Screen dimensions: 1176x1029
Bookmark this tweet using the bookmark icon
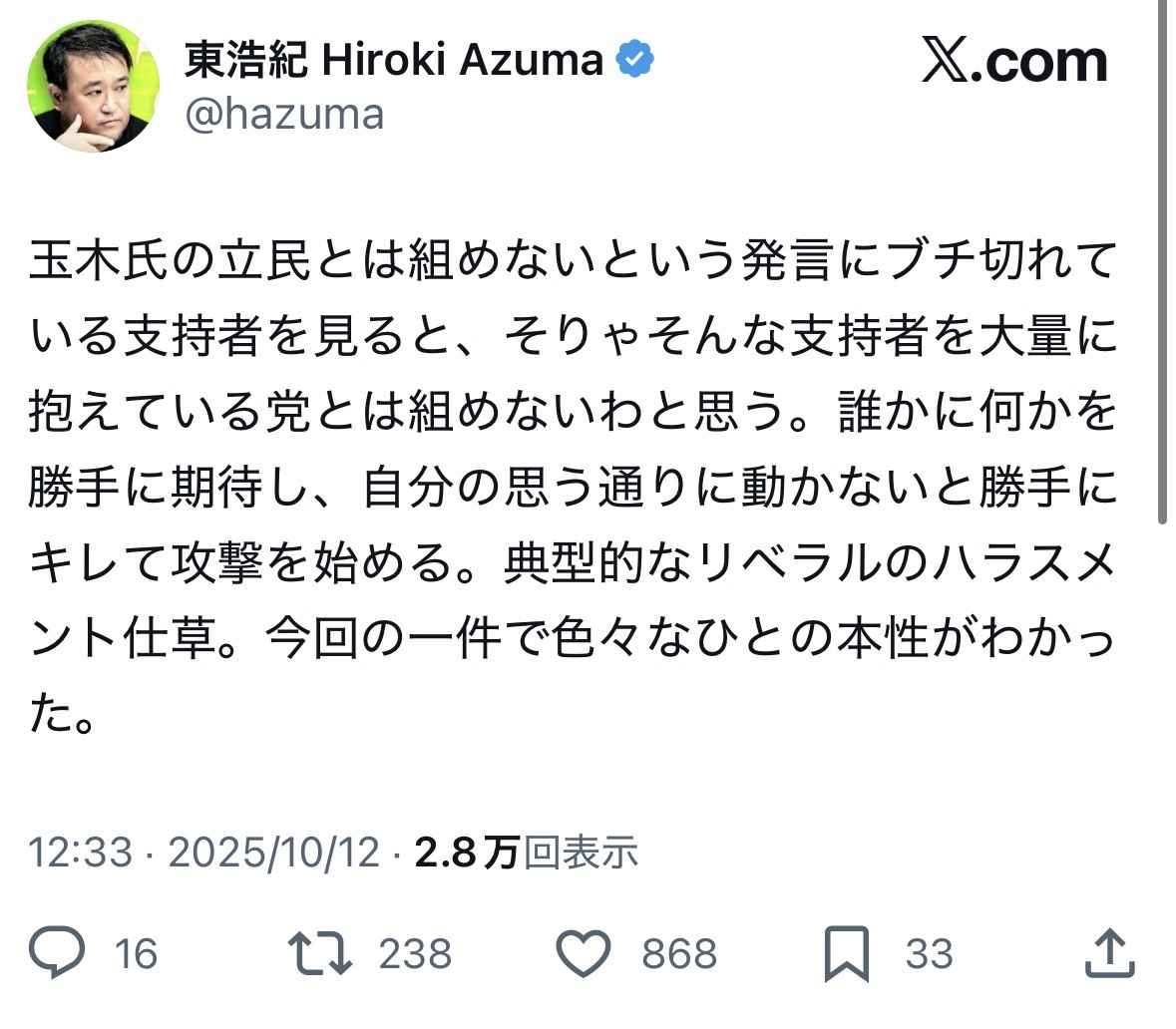click(x=847, y=953)
